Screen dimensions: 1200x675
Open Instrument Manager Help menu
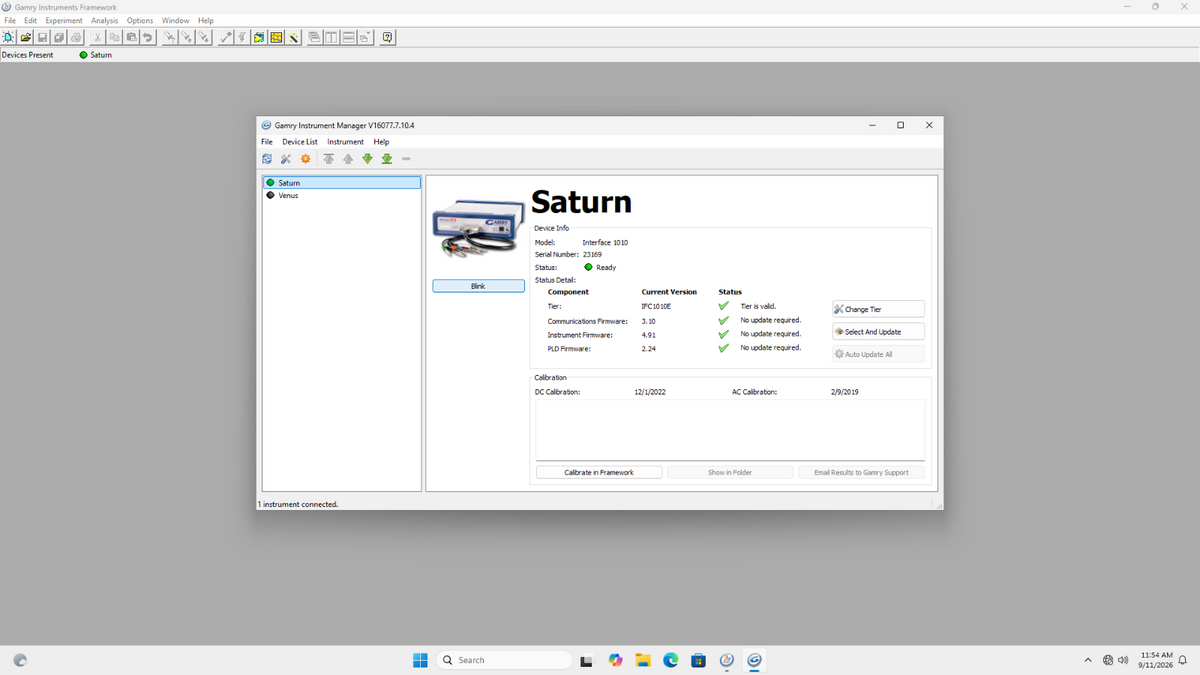tap(381, 142)
